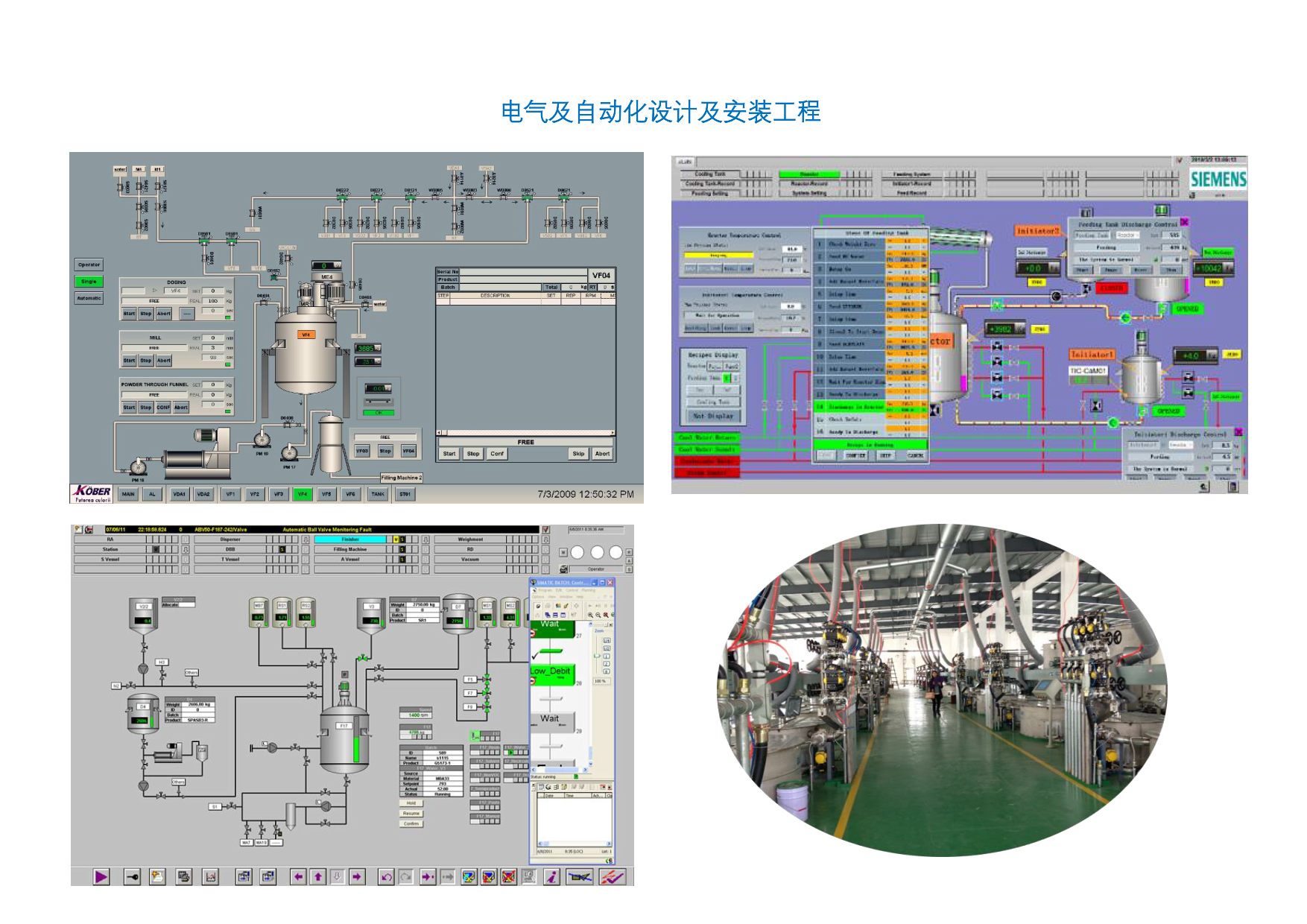Click the VF03 button under the FREE status

pyautogui.click(x=362, y=451)
